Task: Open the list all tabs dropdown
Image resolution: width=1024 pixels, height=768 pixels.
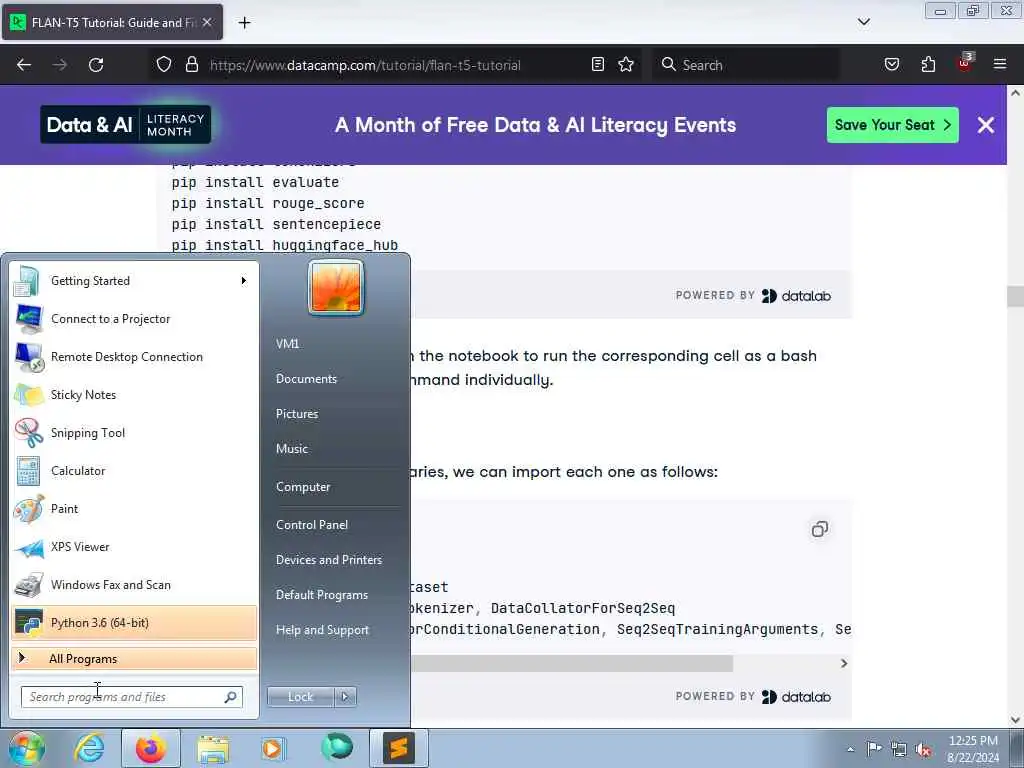Action: click(863, 22)
